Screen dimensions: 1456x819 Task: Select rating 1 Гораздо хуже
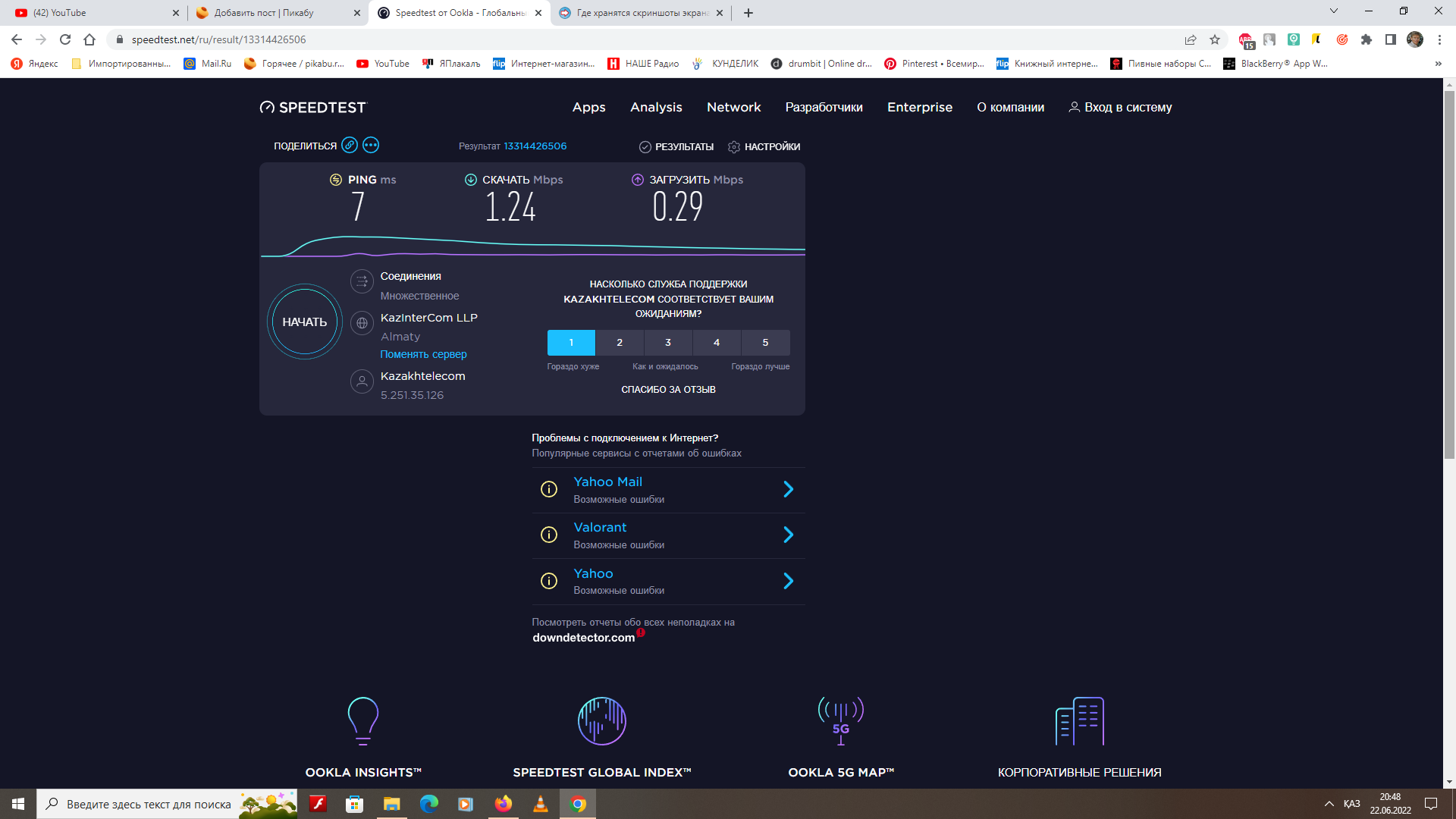(571, 343)
